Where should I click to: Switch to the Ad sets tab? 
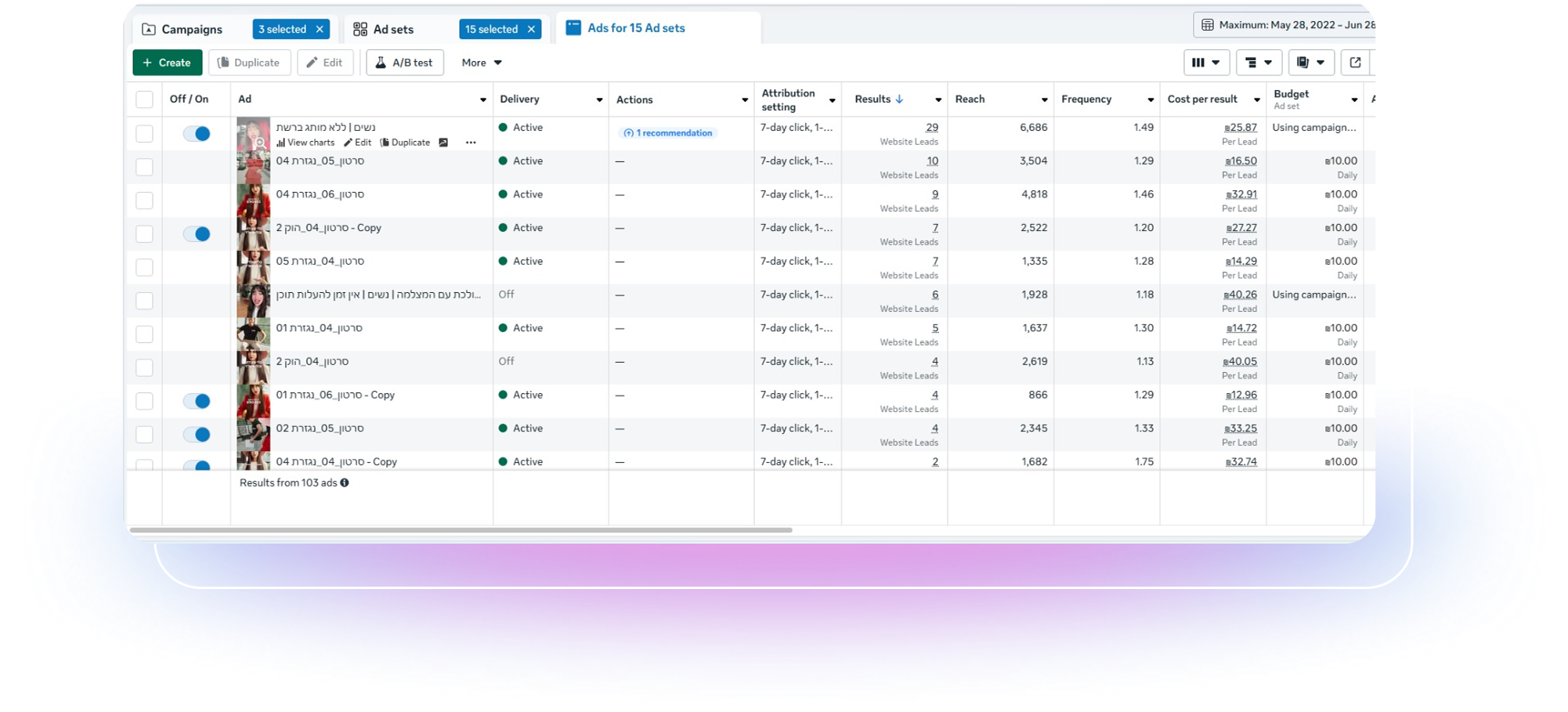tap(393, 30)
